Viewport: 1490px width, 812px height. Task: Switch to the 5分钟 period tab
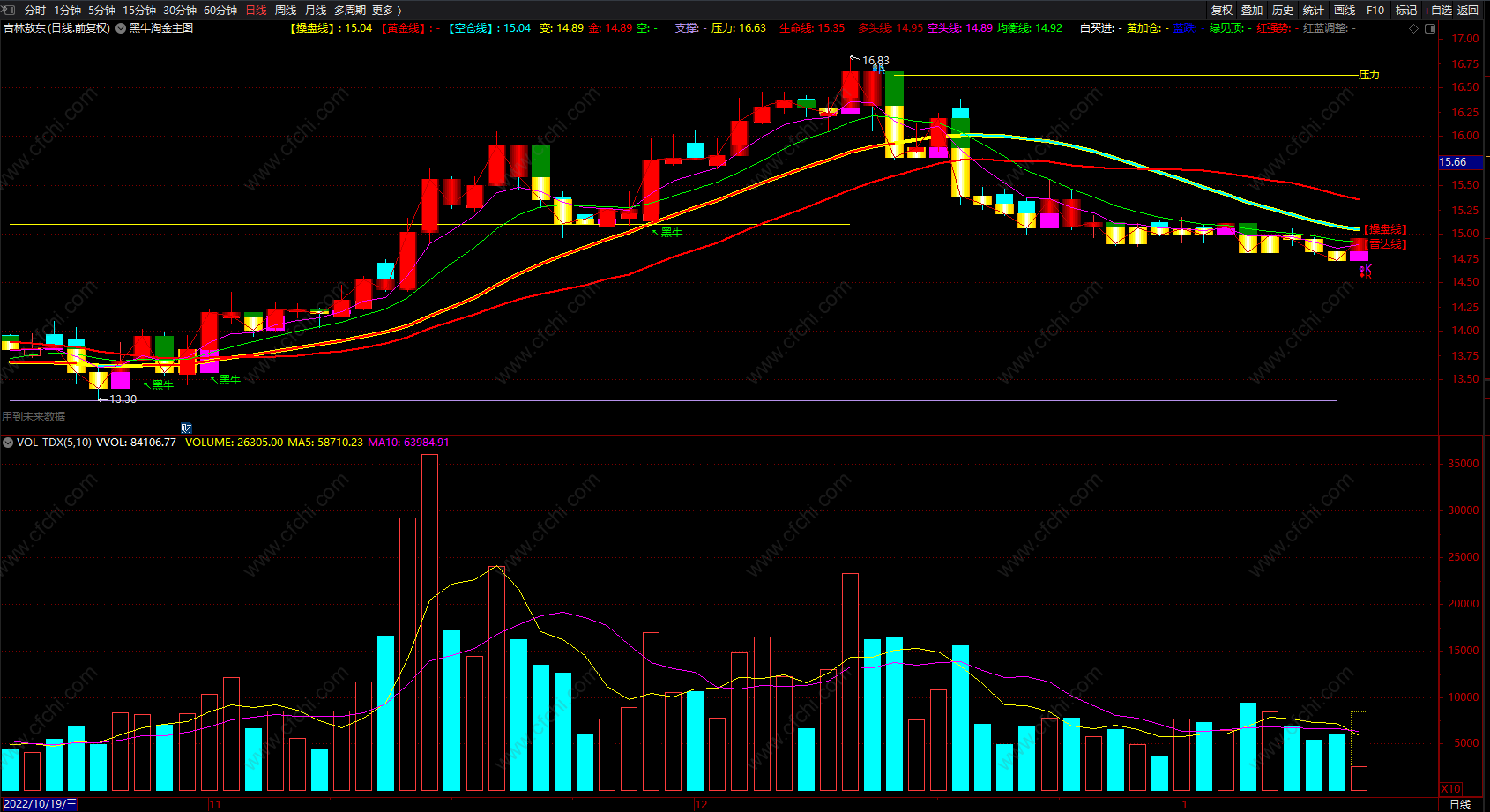[101, 10]
